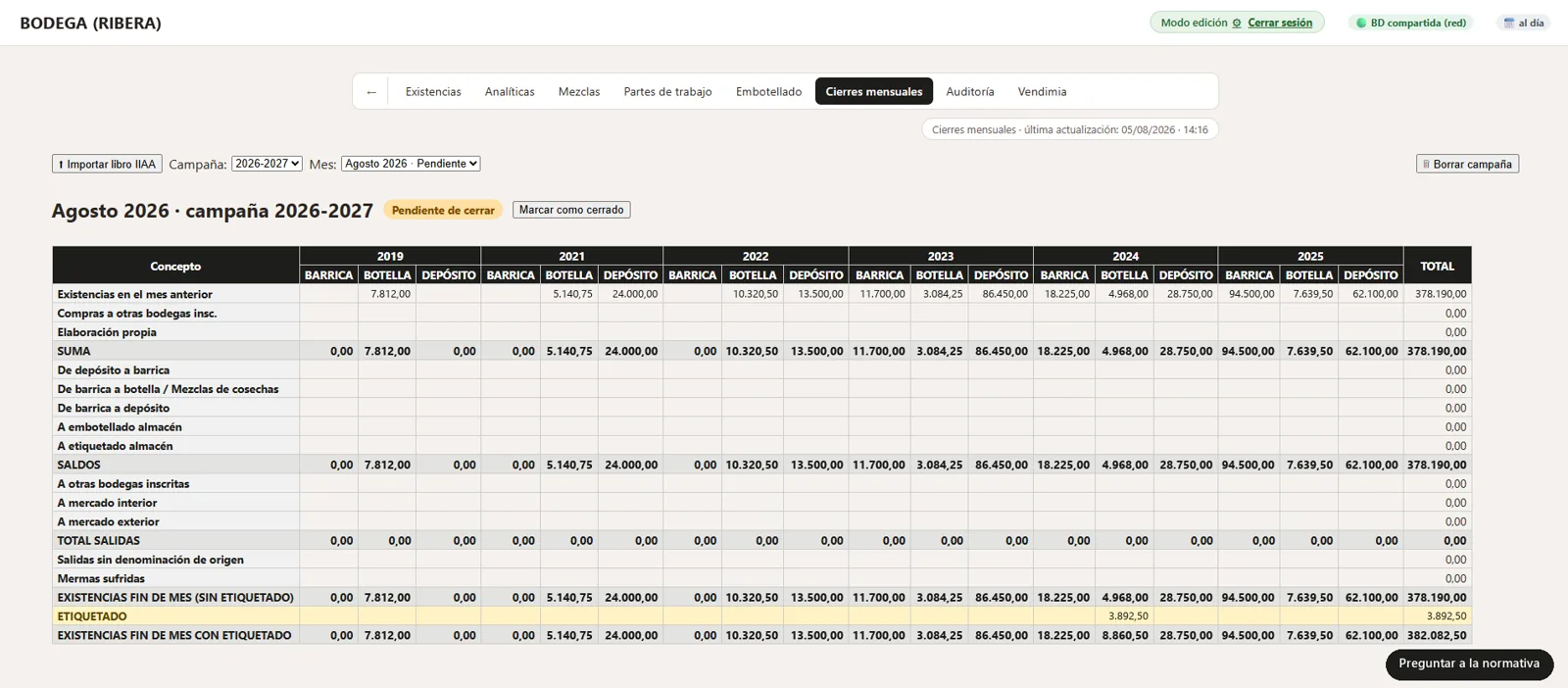The width and height of the screenshot is (1568, 688).
Task: Click EXISTENCIAS FIN DE MES (SIN ETIQUETADO) label
Action: [175, 598]
